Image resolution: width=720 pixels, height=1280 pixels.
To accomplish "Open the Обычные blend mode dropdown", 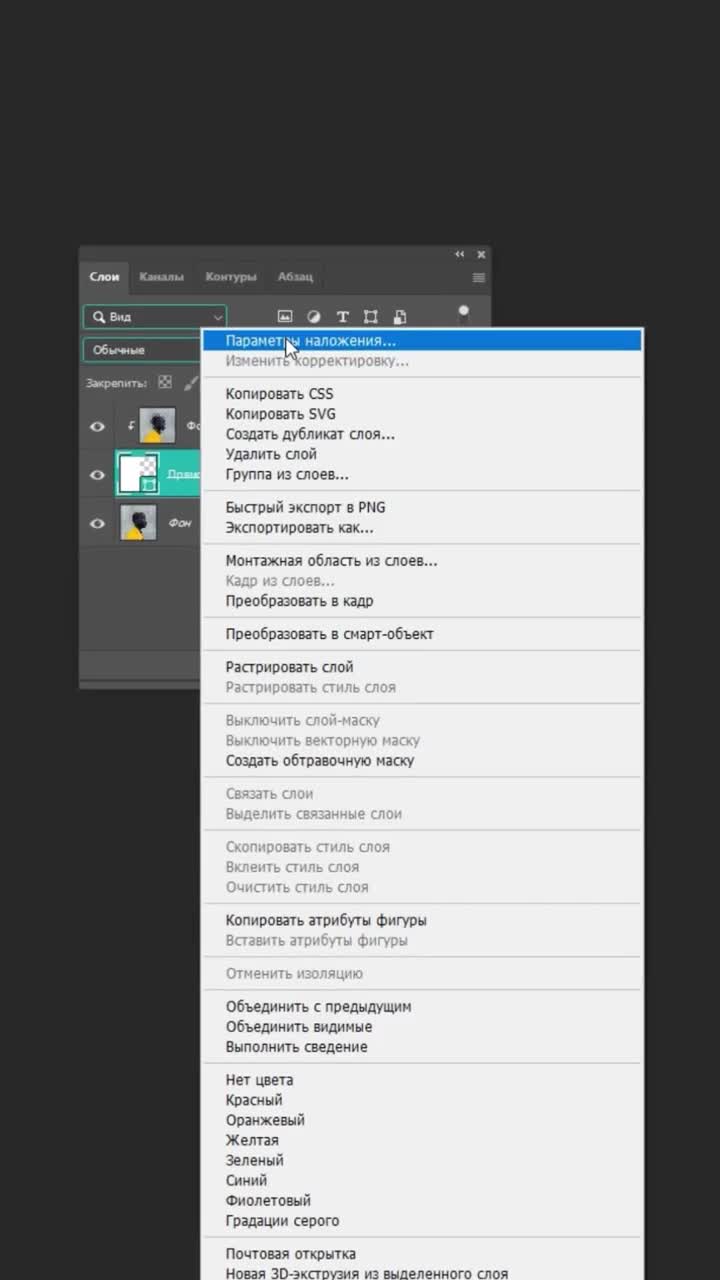I will coord(142,350).
